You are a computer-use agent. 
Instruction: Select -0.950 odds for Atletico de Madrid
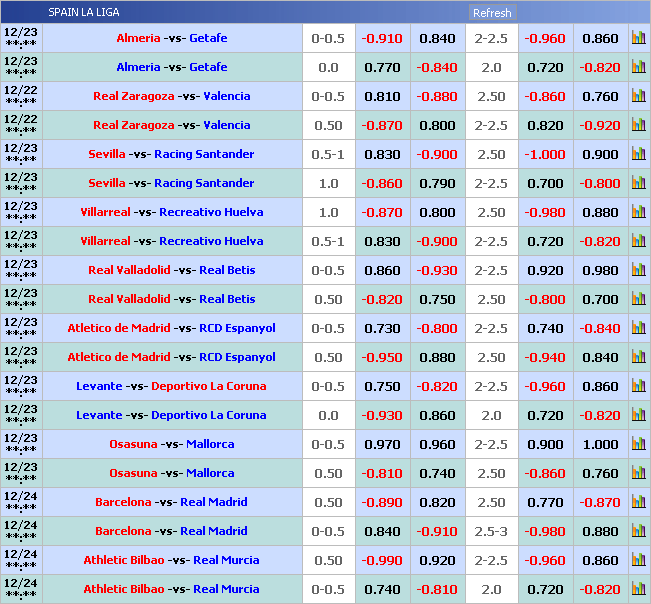[382, 357]
